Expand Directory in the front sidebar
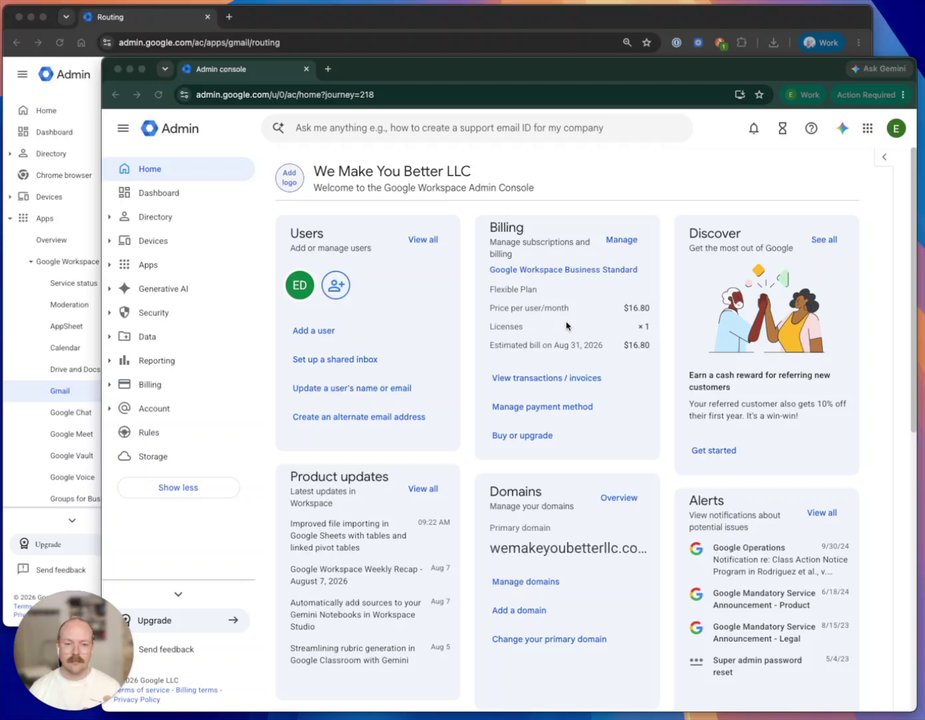This screenshot has width=925, height=720. [x=109, y=217]
